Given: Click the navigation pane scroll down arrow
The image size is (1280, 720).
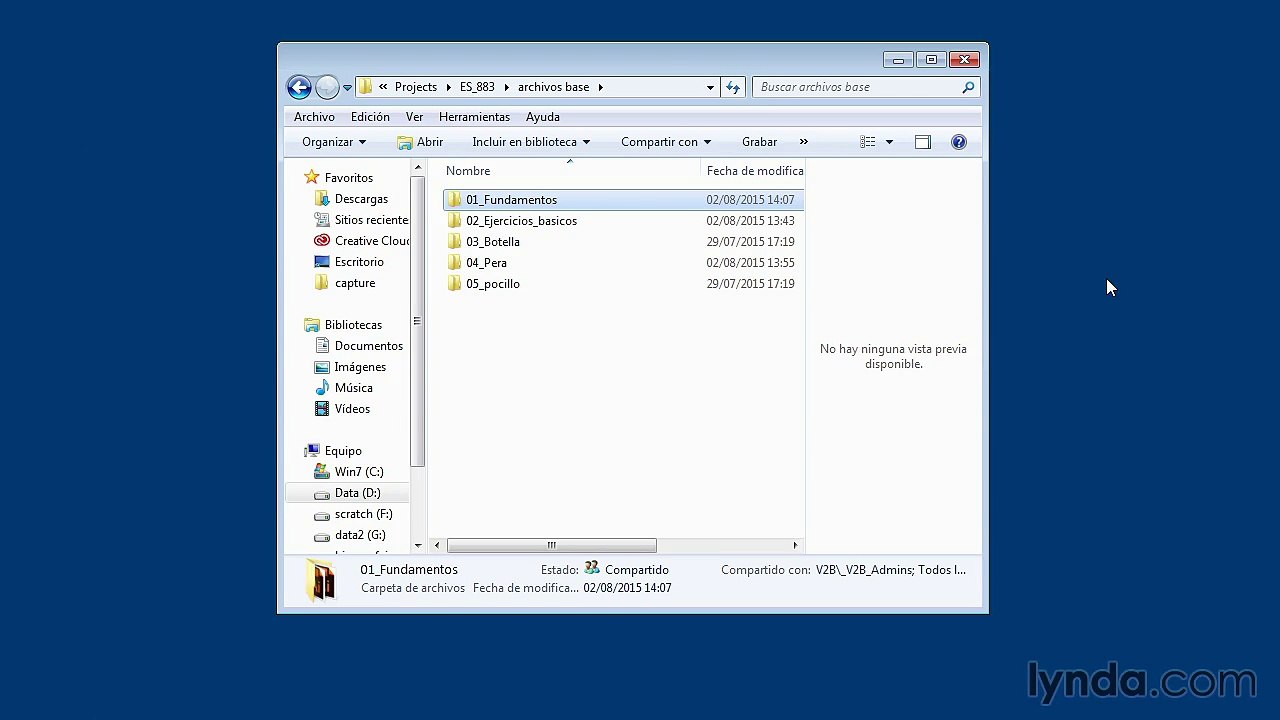Looking at the screenshot, I should coord(418,546).
